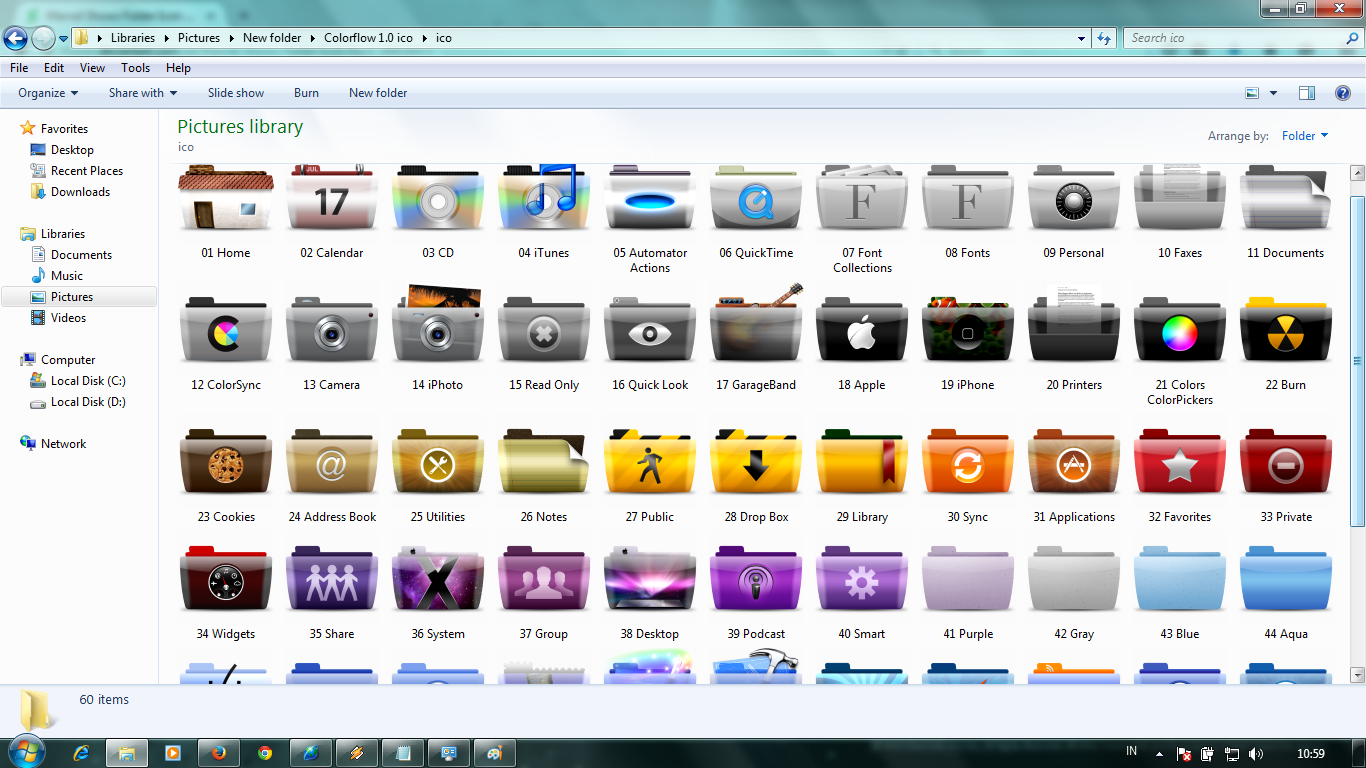1366x768 pixels.
Task: Expand the address bar history dropdown
Action: point(1082,38)
